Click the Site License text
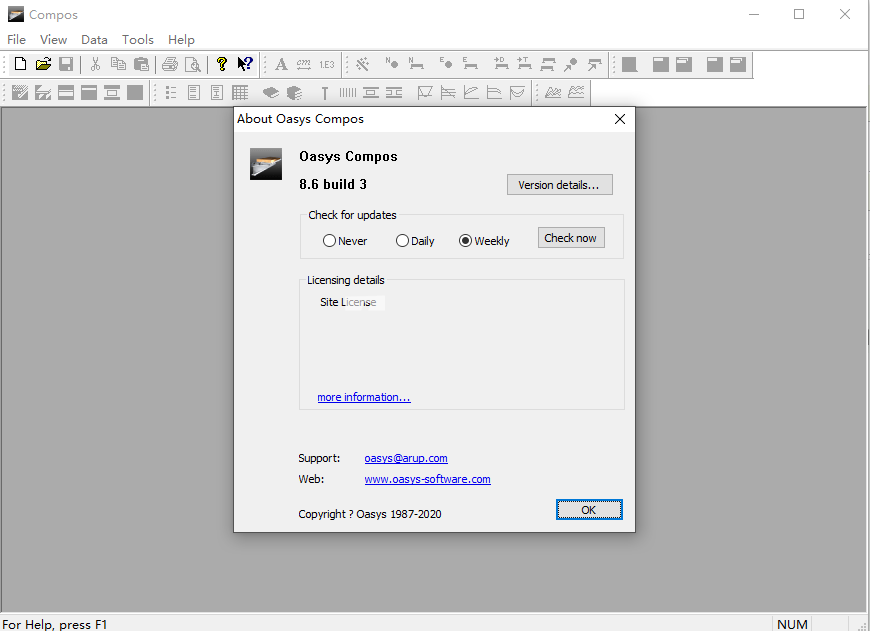 (348, 302)
